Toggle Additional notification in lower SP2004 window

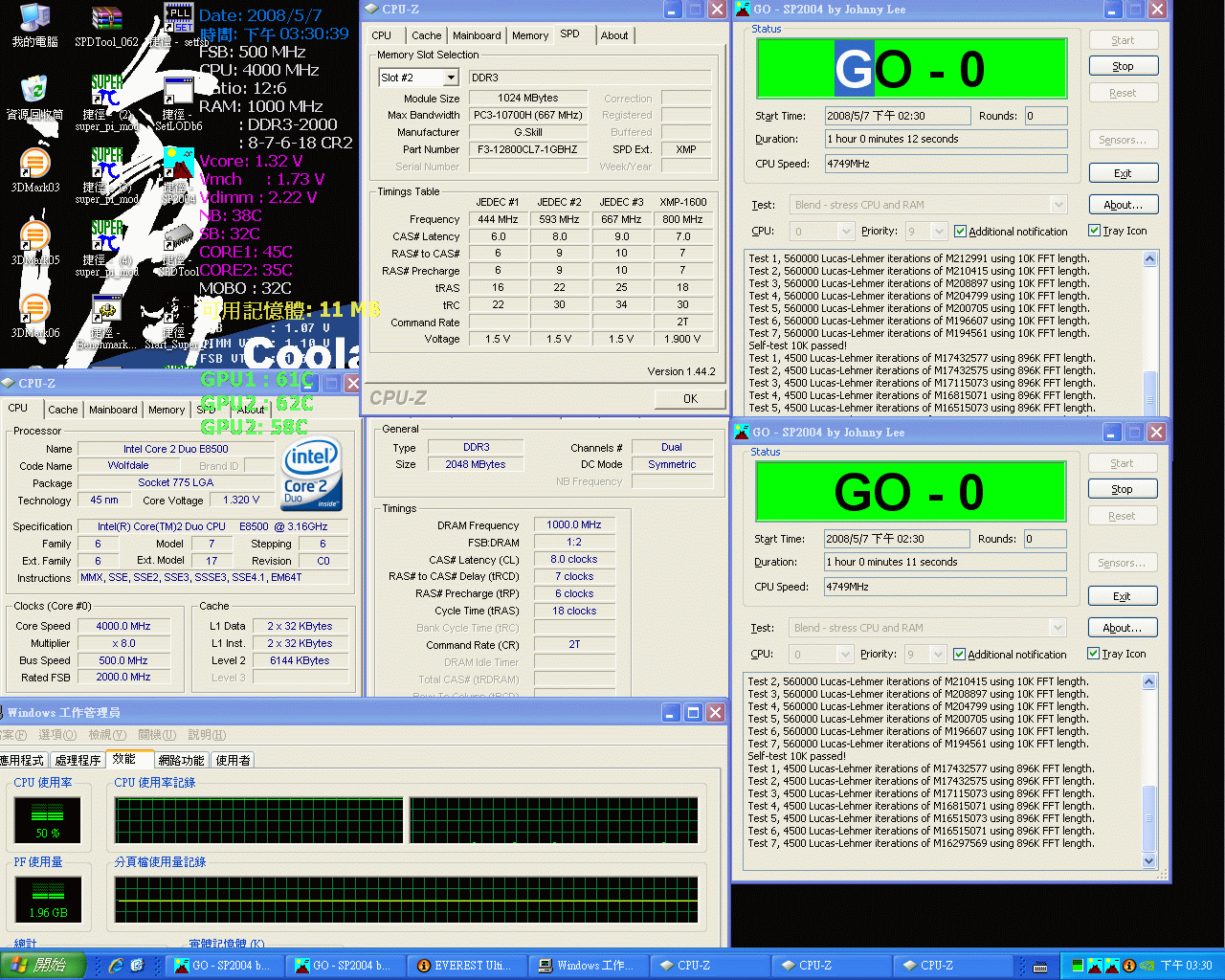(x=960, y=655)
